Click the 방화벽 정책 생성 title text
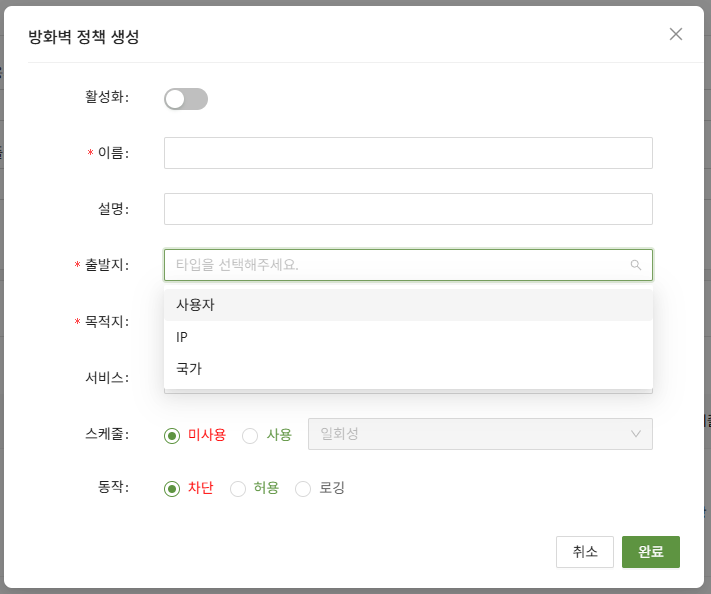This screenshot has height=594, width=711. pos(84,38)
